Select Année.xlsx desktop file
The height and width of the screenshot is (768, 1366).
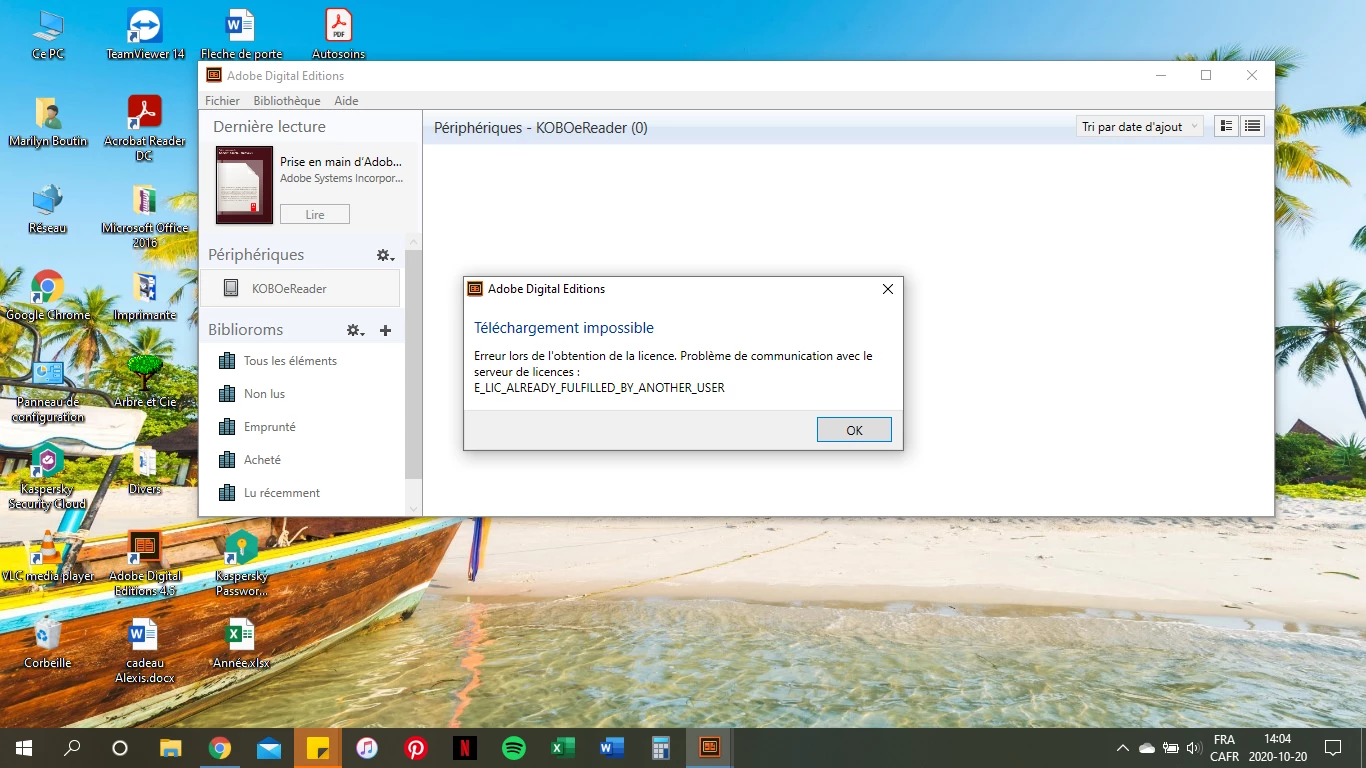(241, 644)
